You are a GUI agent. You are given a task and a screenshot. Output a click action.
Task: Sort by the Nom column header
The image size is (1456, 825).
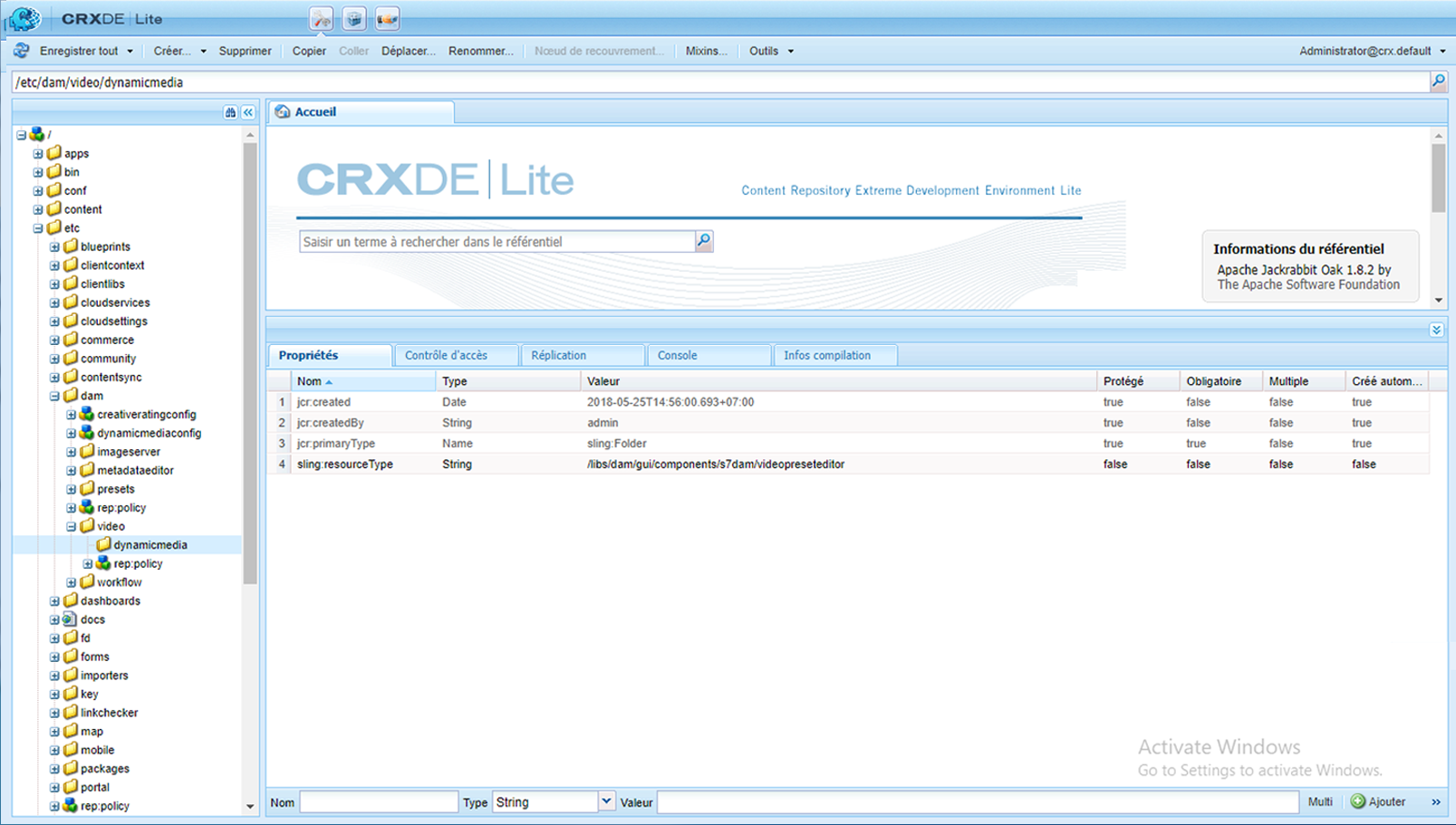click(x=362, y=381)
